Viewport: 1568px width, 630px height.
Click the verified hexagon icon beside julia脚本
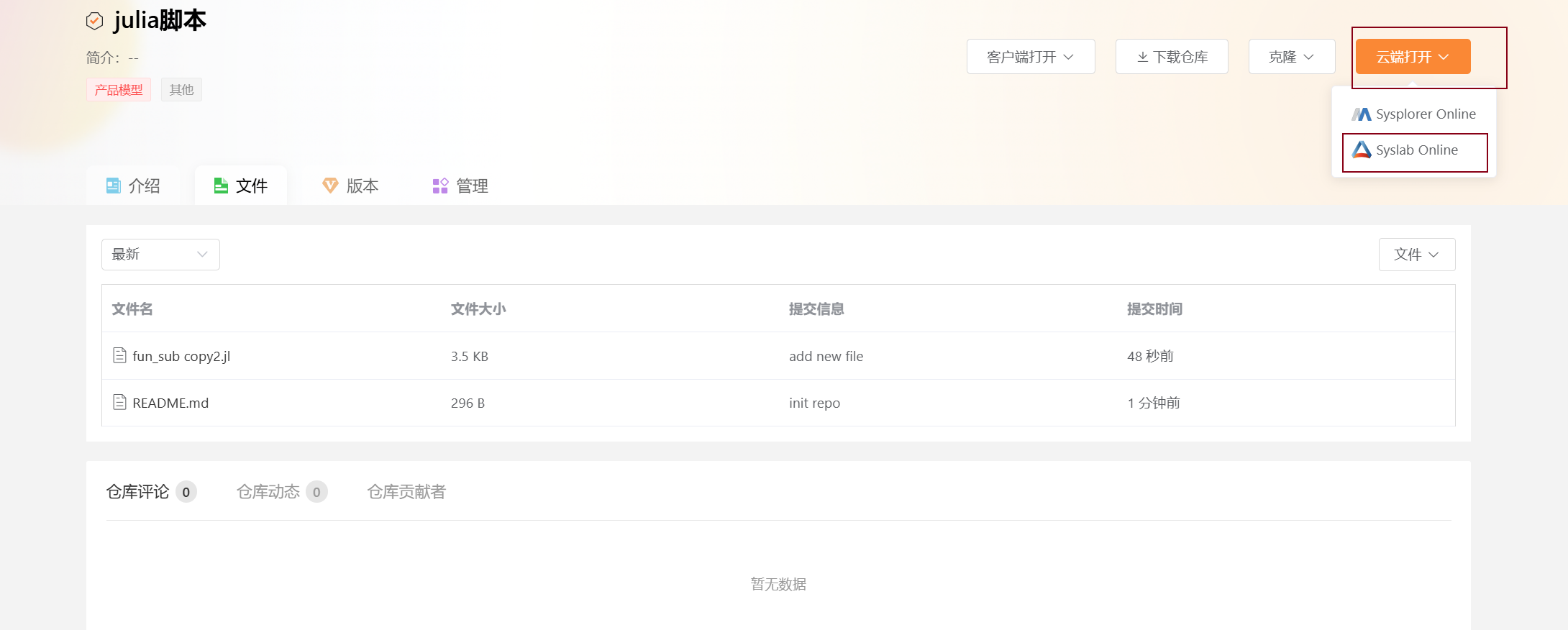(94, 22)
